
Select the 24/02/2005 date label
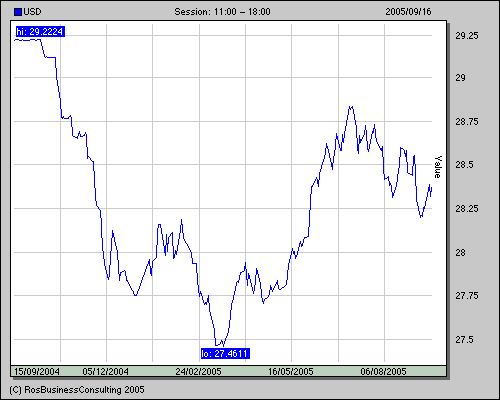coord(199,371)
